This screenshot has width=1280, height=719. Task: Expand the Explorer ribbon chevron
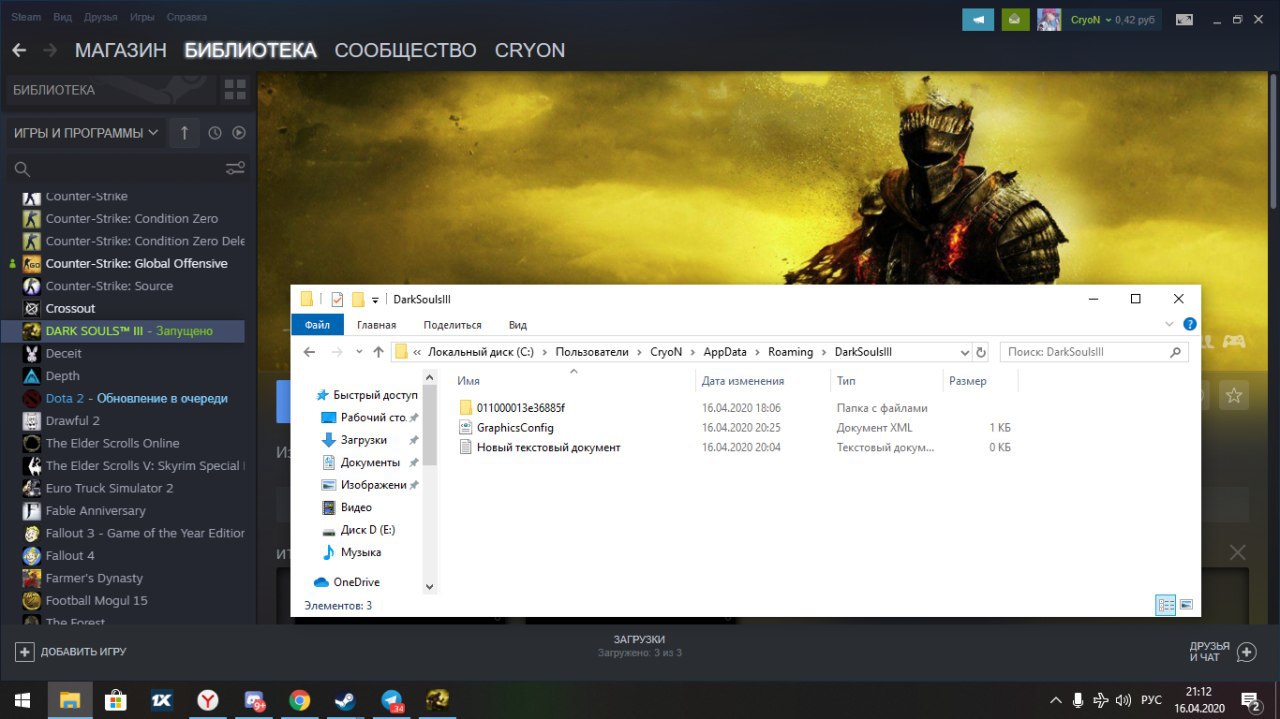[1170, 324]
